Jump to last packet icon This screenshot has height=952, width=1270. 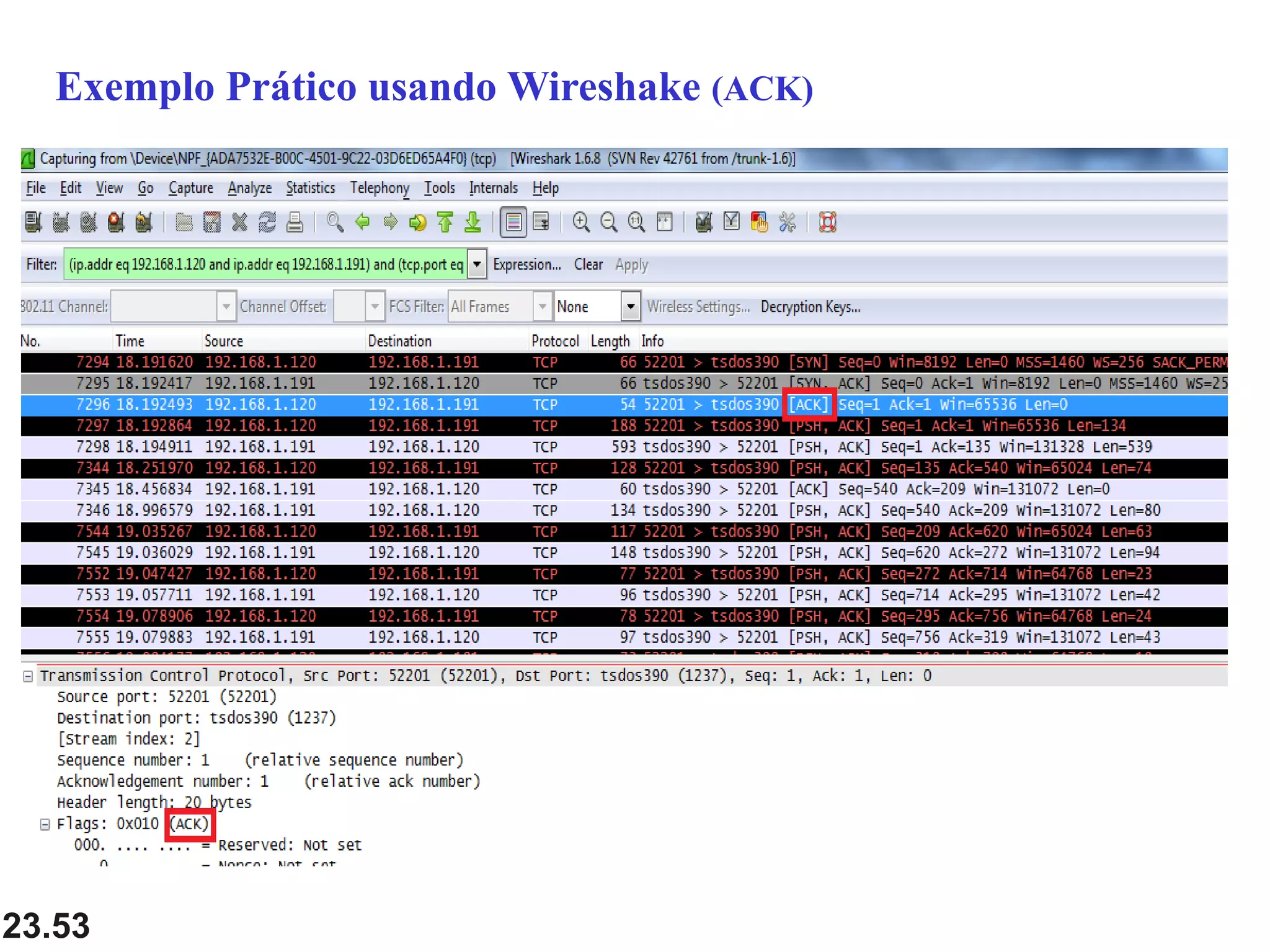tap(473, 222)
